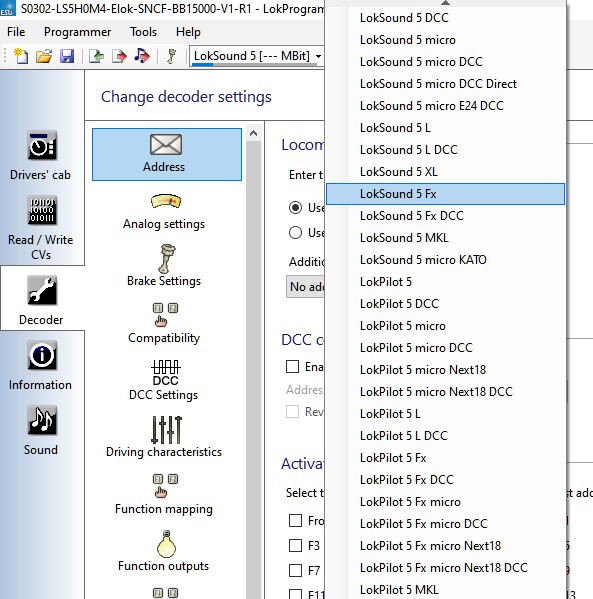
Task: Open the Read / Write CVs view
Action: click(x=41, y=228)
